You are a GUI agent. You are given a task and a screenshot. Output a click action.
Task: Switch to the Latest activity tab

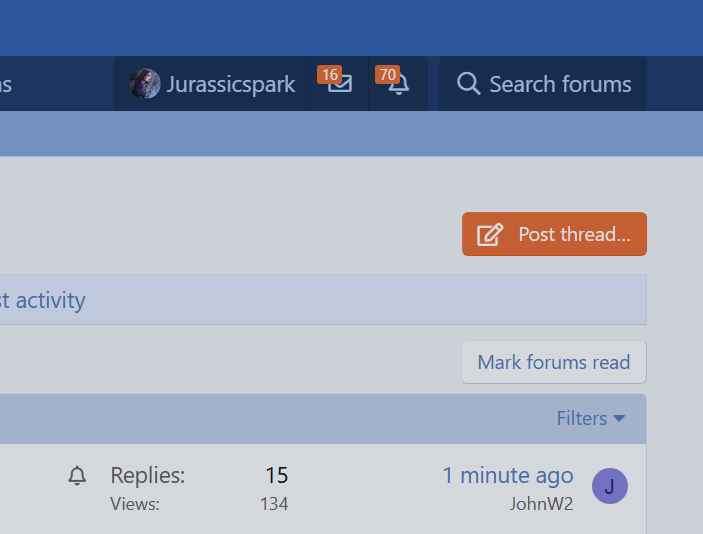click(x=43, y=300)
